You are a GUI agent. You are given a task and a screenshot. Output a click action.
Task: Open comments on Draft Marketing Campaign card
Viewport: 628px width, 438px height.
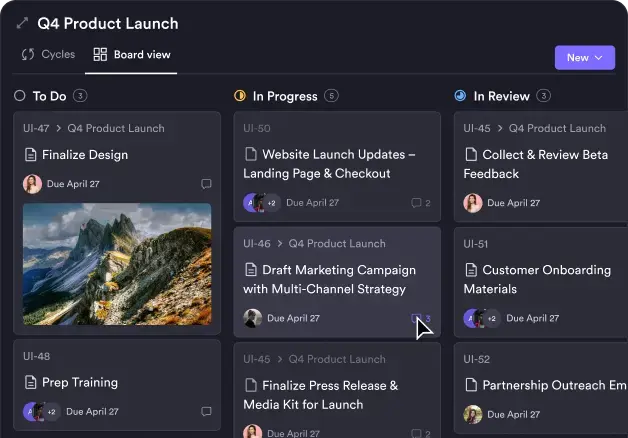pyautogui.click(x=420, y=318)
